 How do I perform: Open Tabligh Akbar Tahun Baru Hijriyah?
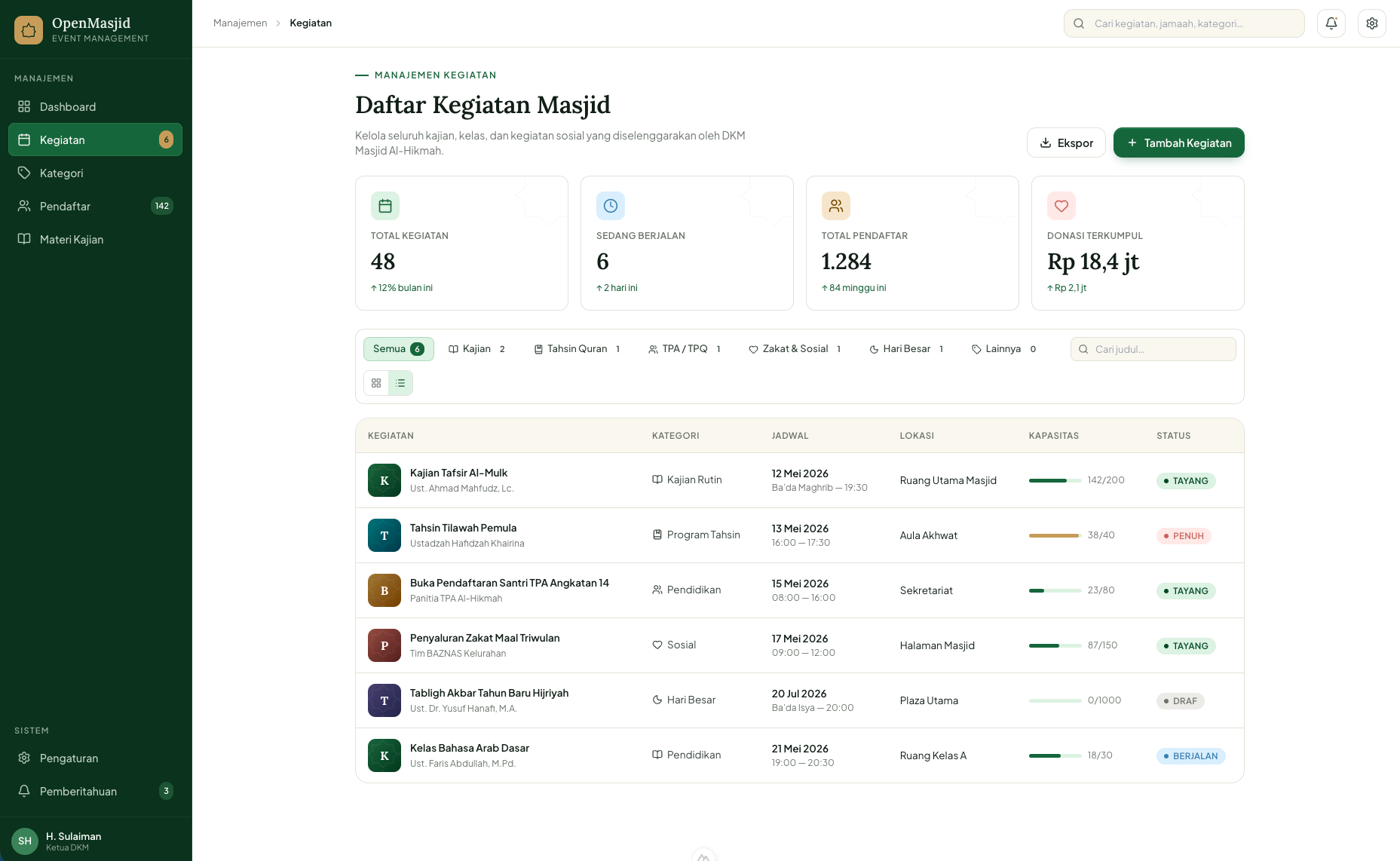(x=489, y=693)
